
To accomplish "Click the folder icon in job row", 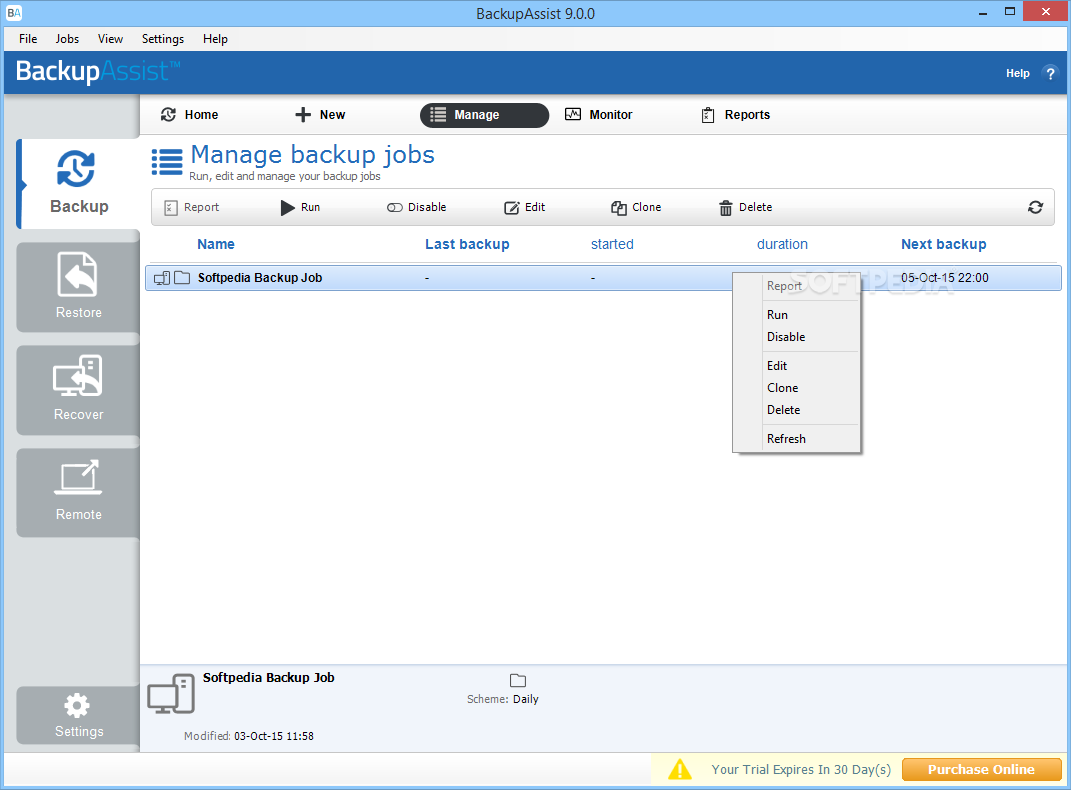I will [182, 278].
